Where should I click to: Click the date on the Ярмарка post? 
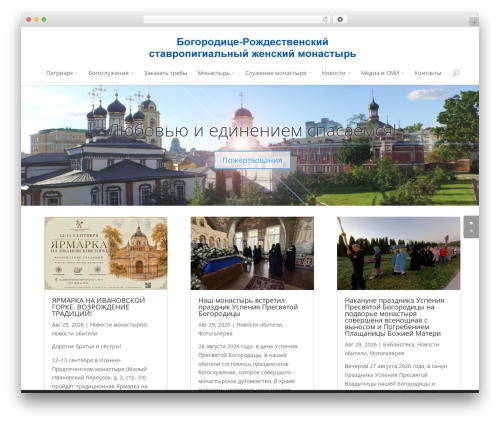pyautogui.click(x=68, y=325)
